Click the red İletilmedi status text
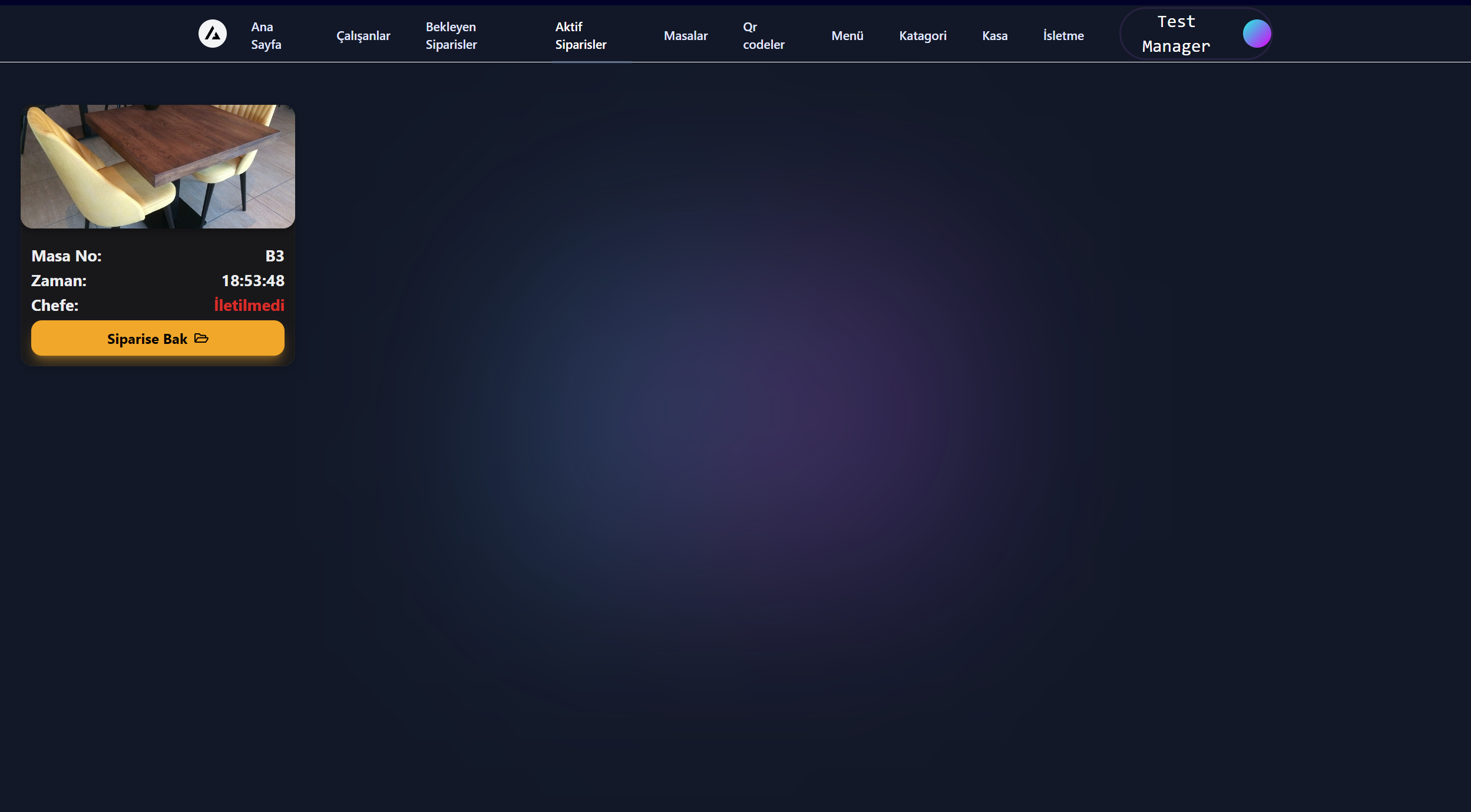Screen dimensions: 1471x812 click(x=249, y=305)
